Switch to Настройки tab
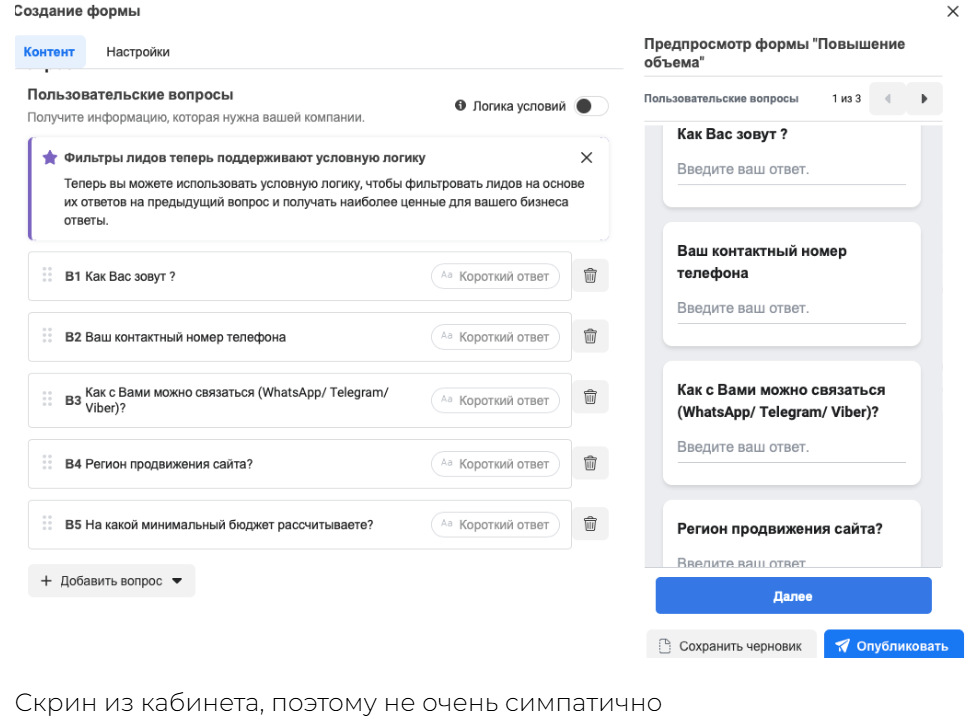This screenshot has height=724, width=972. (138, 52)
